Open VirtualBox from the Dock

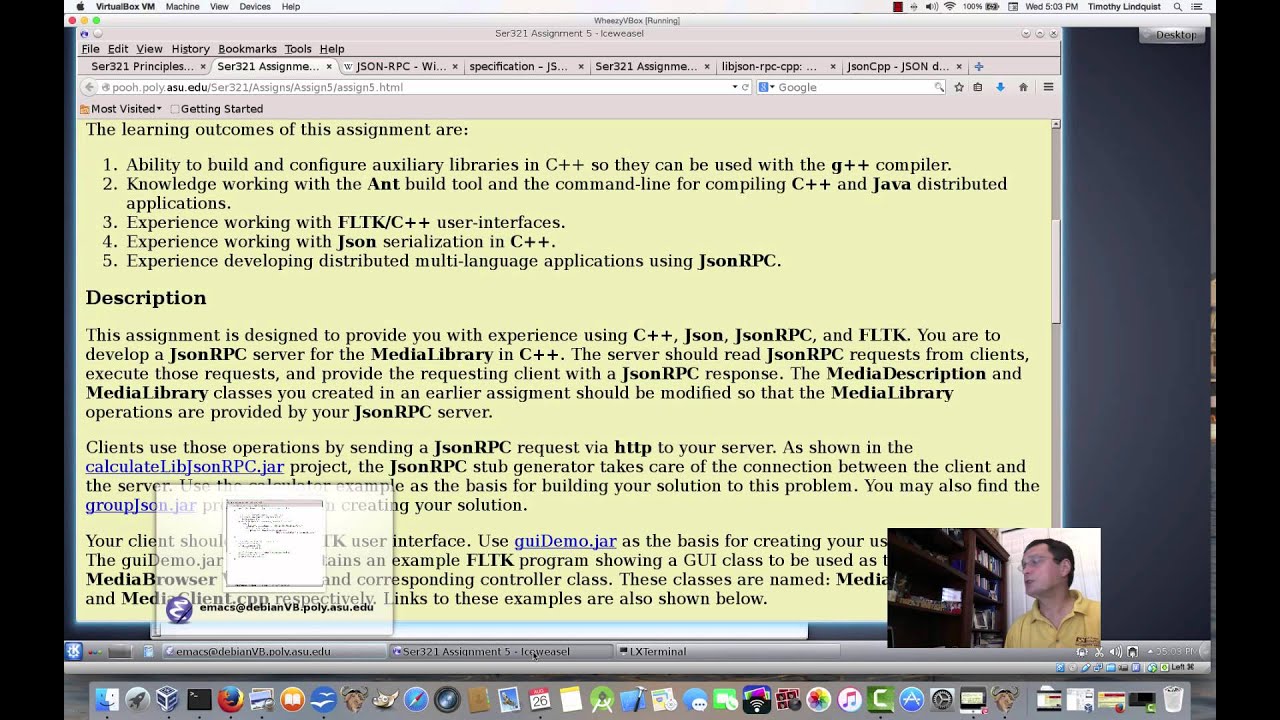coord(168,700)
